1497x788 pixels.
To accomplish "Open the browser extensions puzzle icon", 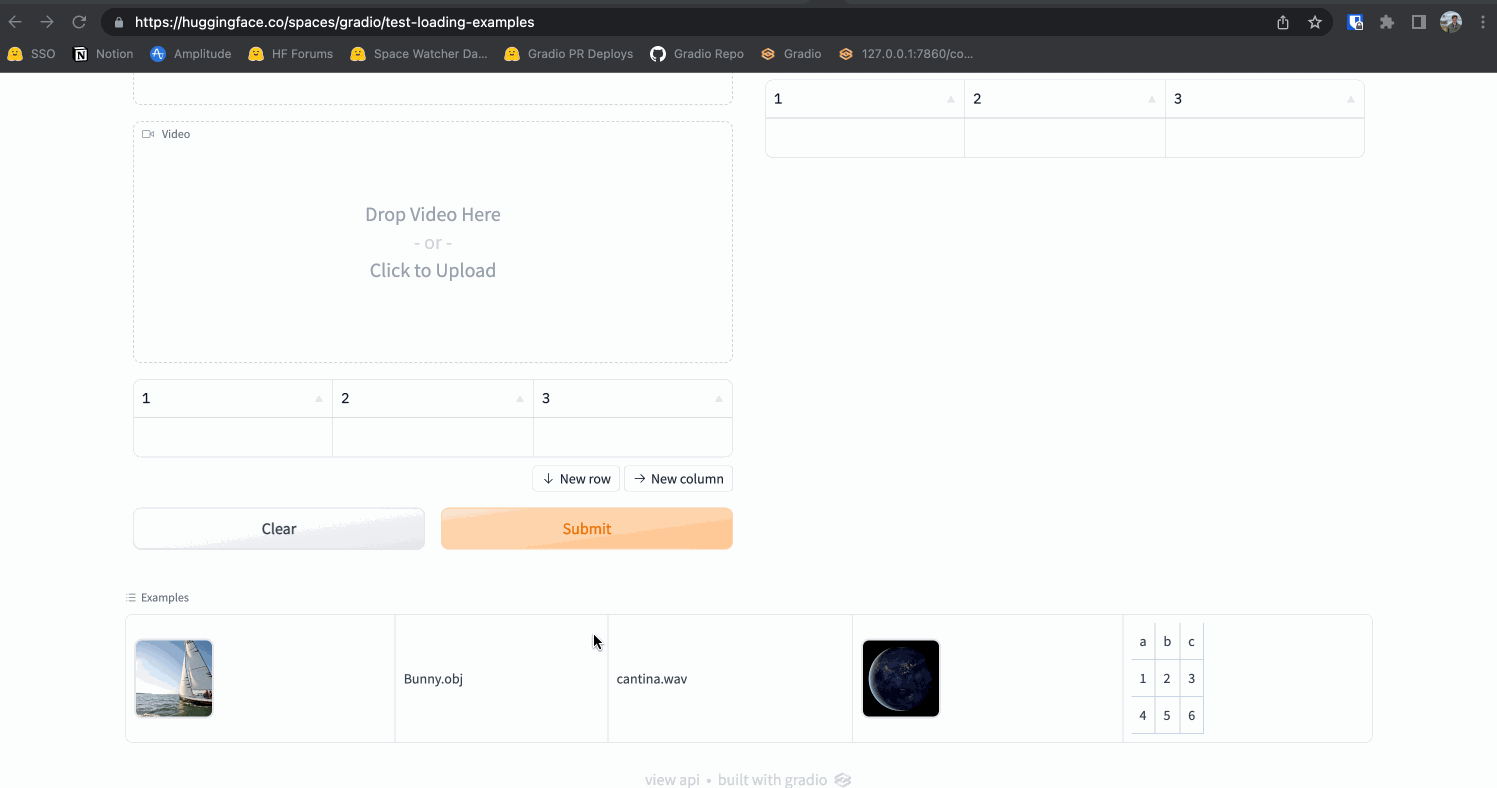I will pyautogui.click(x=1387, y=21).
